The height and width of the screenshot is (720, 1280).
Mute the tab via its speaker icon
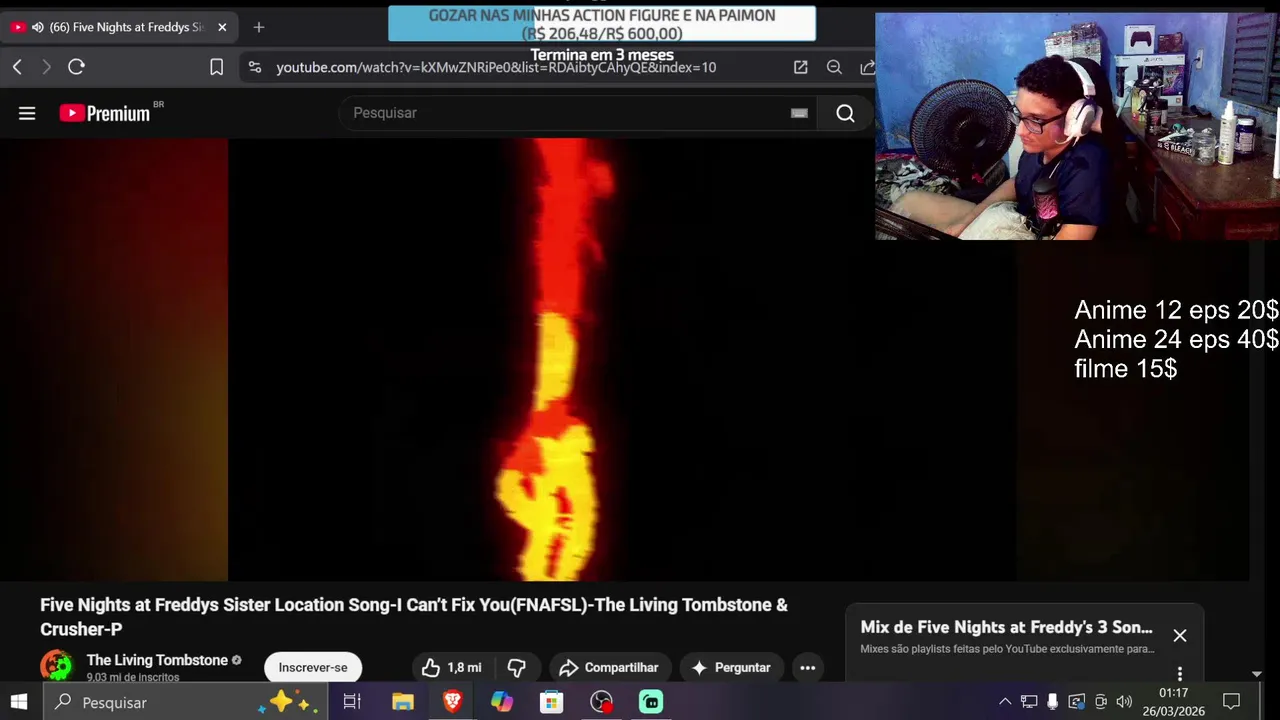click(38, 27)
